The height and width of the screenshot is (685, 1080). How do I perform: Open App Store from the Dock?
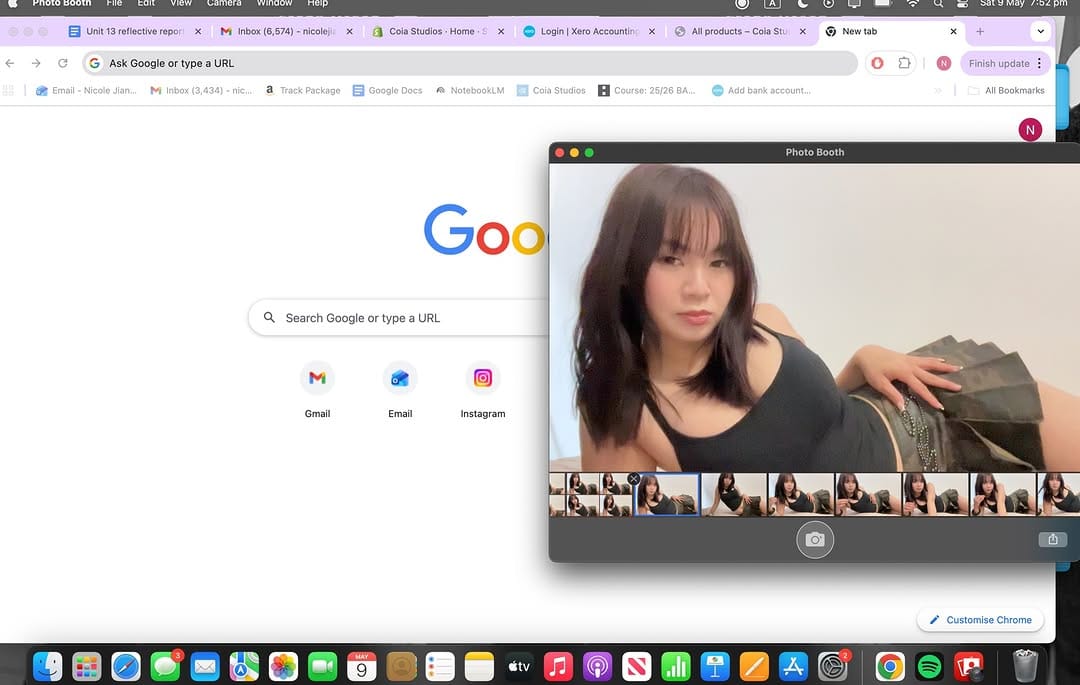pyautogui.click(x=793, y=666)
